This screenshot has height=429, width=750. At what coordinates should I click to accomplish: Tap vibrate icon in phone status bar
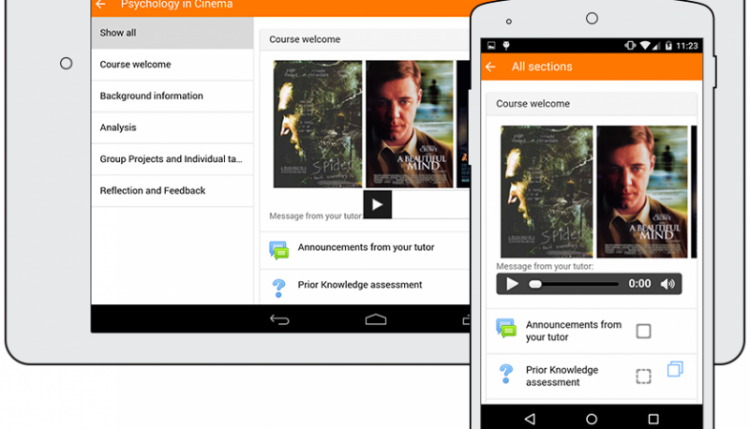point(630,45)
